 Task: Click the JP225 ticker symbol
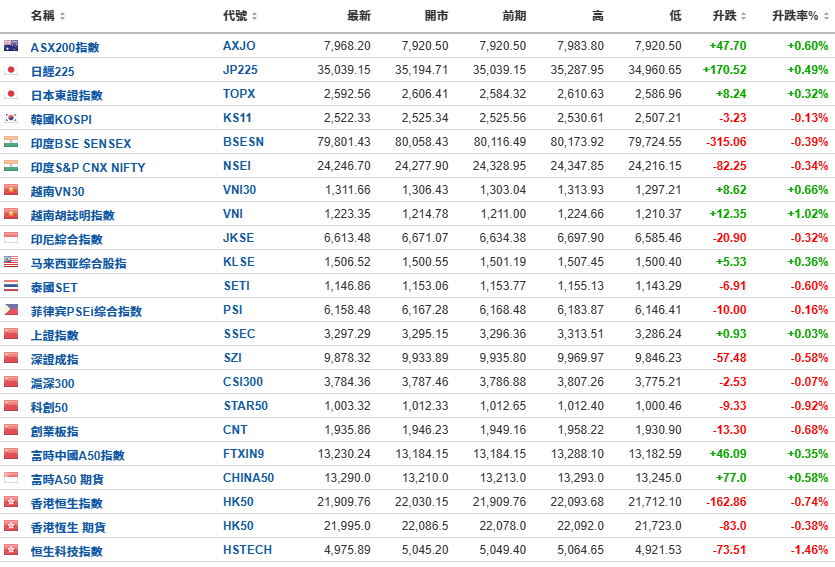click(240, 70)
